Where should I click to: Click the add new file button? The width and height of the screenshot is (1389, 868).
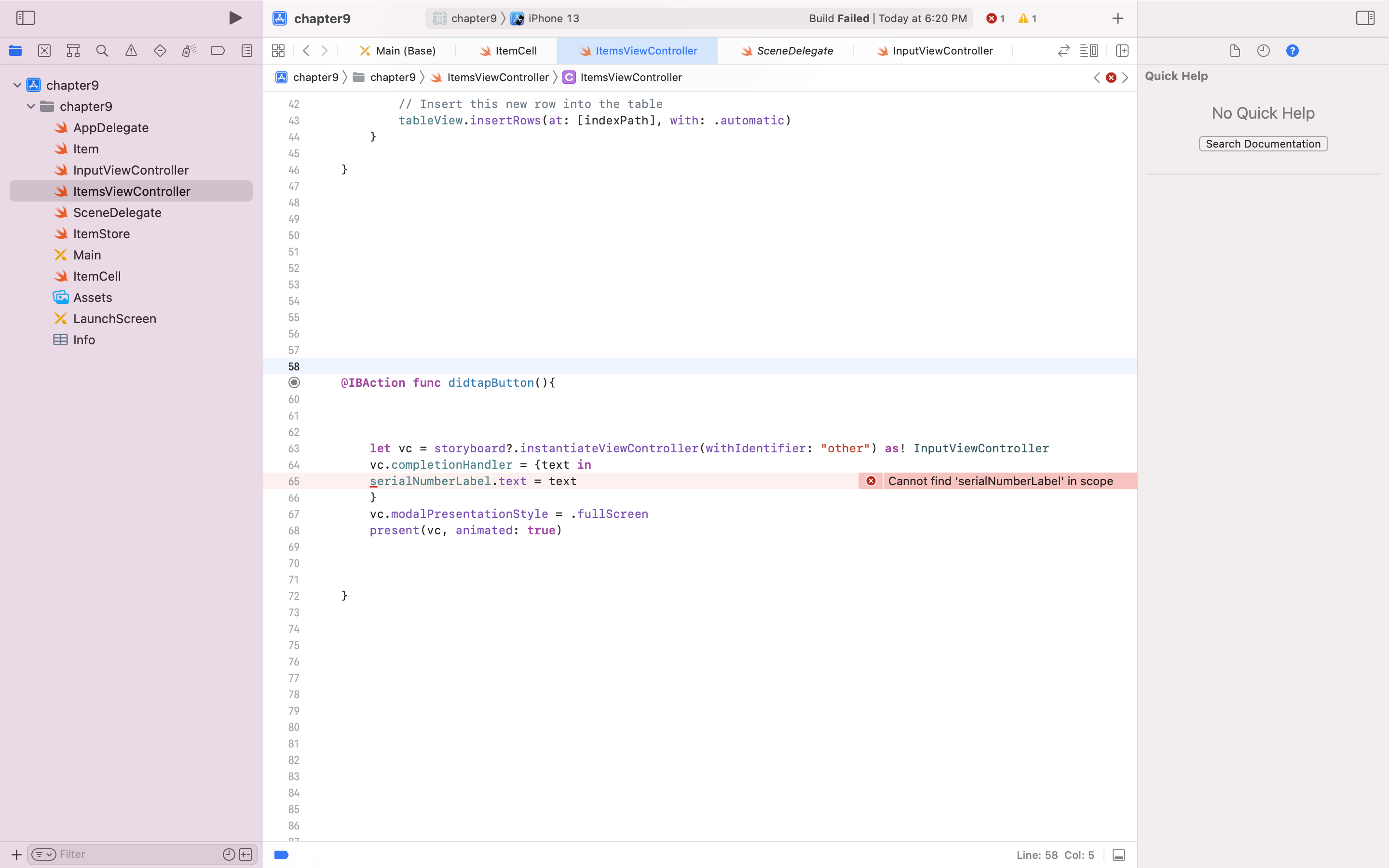[16, 854]
